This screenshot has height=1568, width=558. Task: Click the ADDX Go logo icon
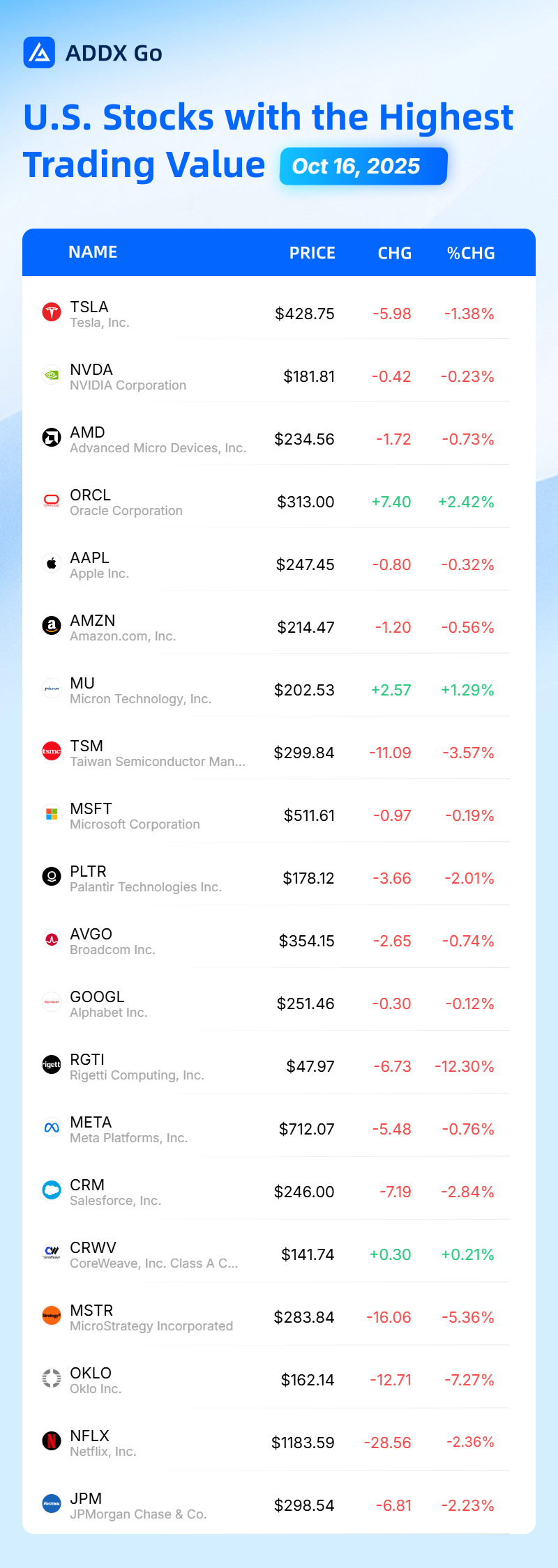point(39,53)
